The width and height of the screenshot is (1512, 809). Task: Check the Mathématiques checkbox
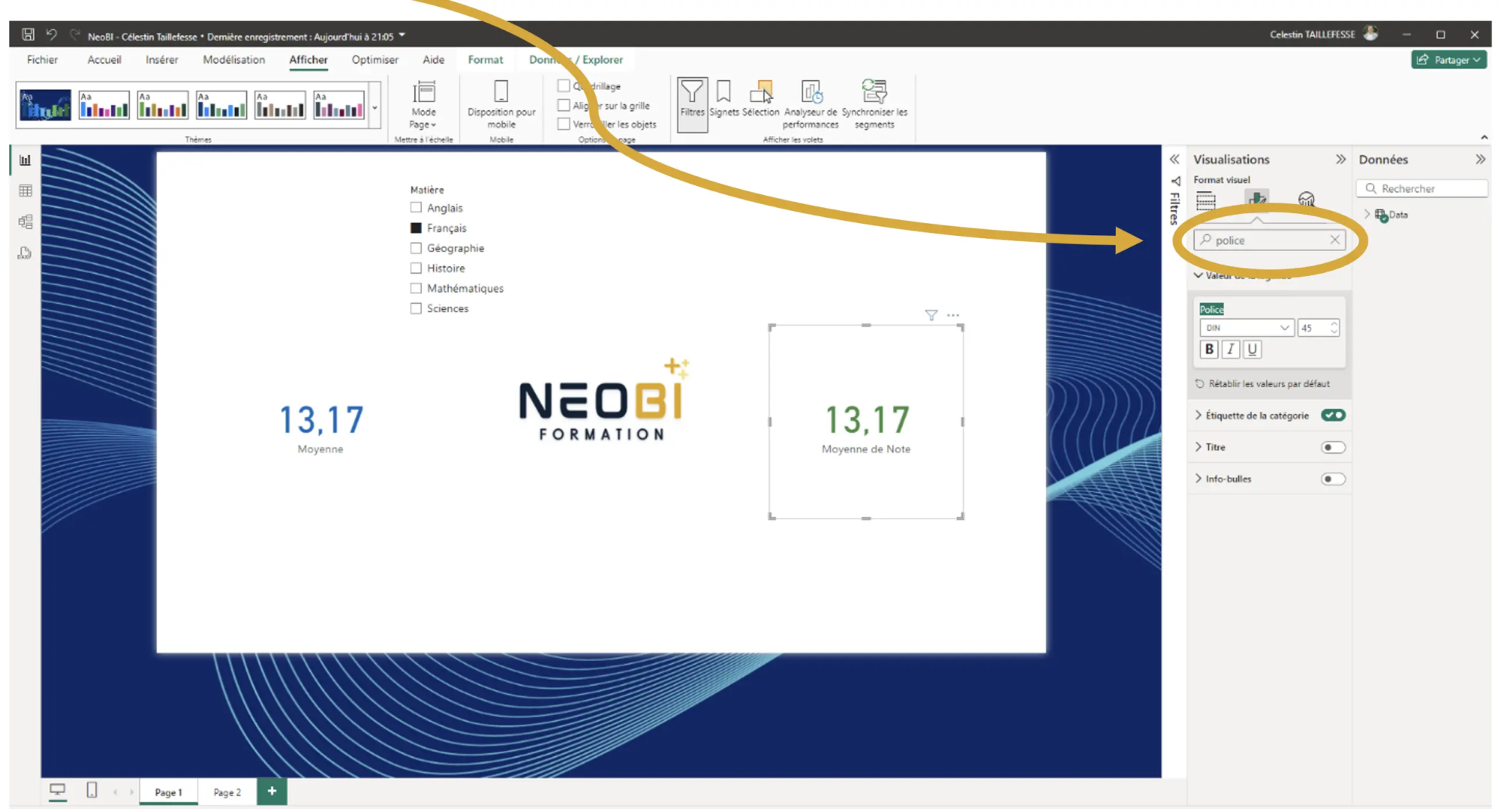(416, 288)
